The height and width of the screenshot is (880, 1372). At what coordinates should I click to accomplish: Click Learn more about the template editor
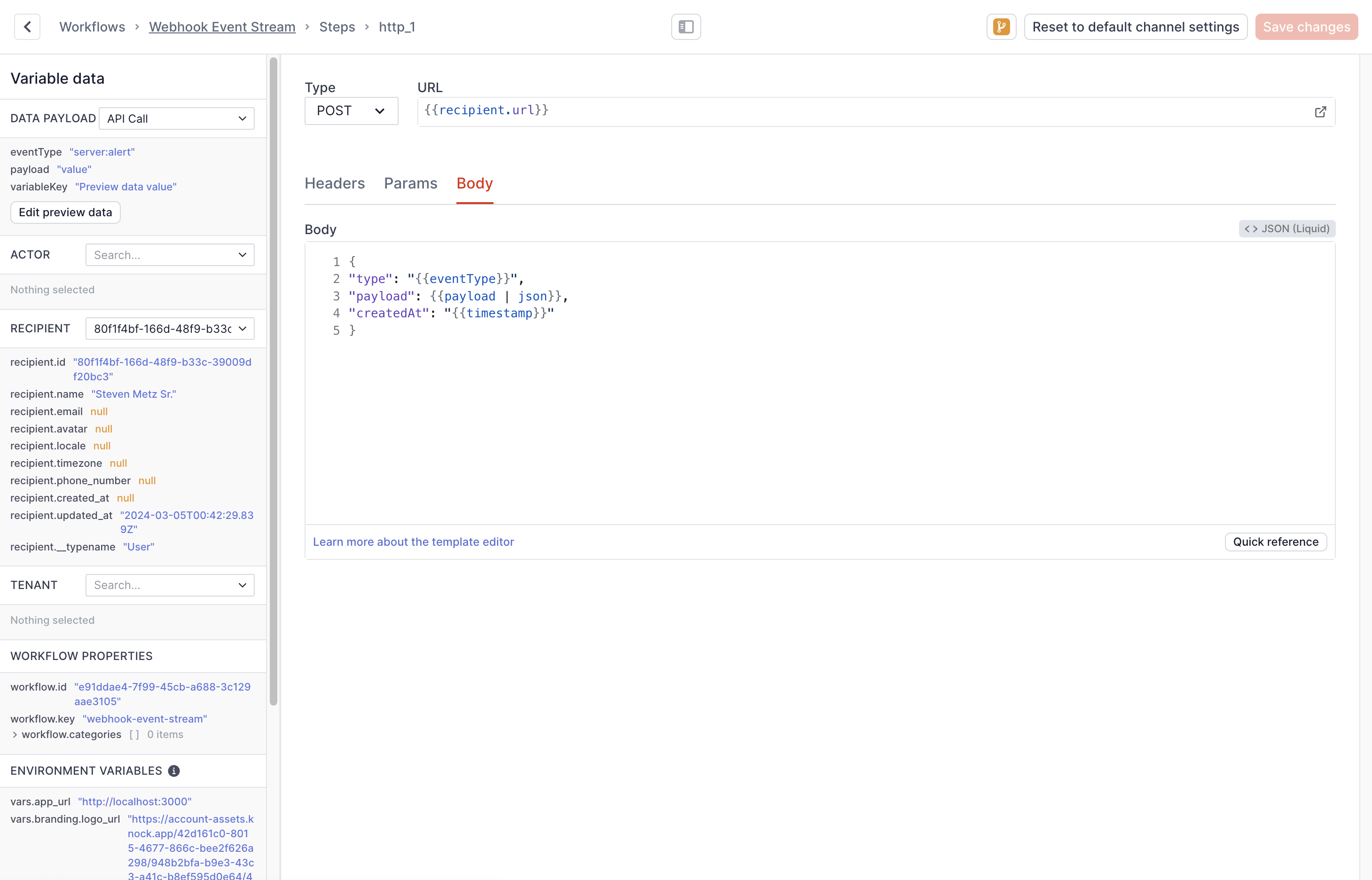(x=413, y=541)
